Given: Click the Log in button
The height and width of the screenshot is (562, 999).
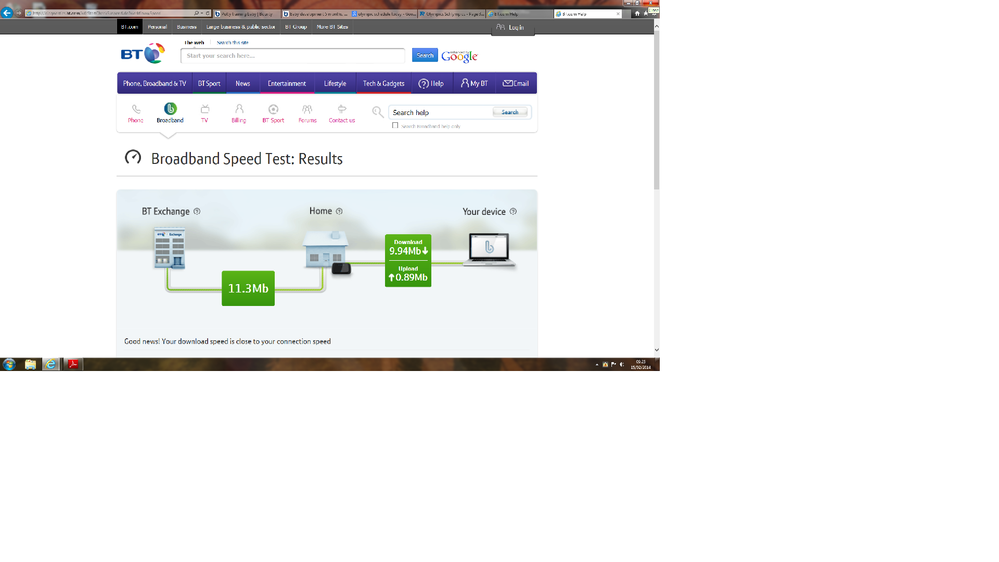Looking at the screenshot, I should [x=513, y=27].
